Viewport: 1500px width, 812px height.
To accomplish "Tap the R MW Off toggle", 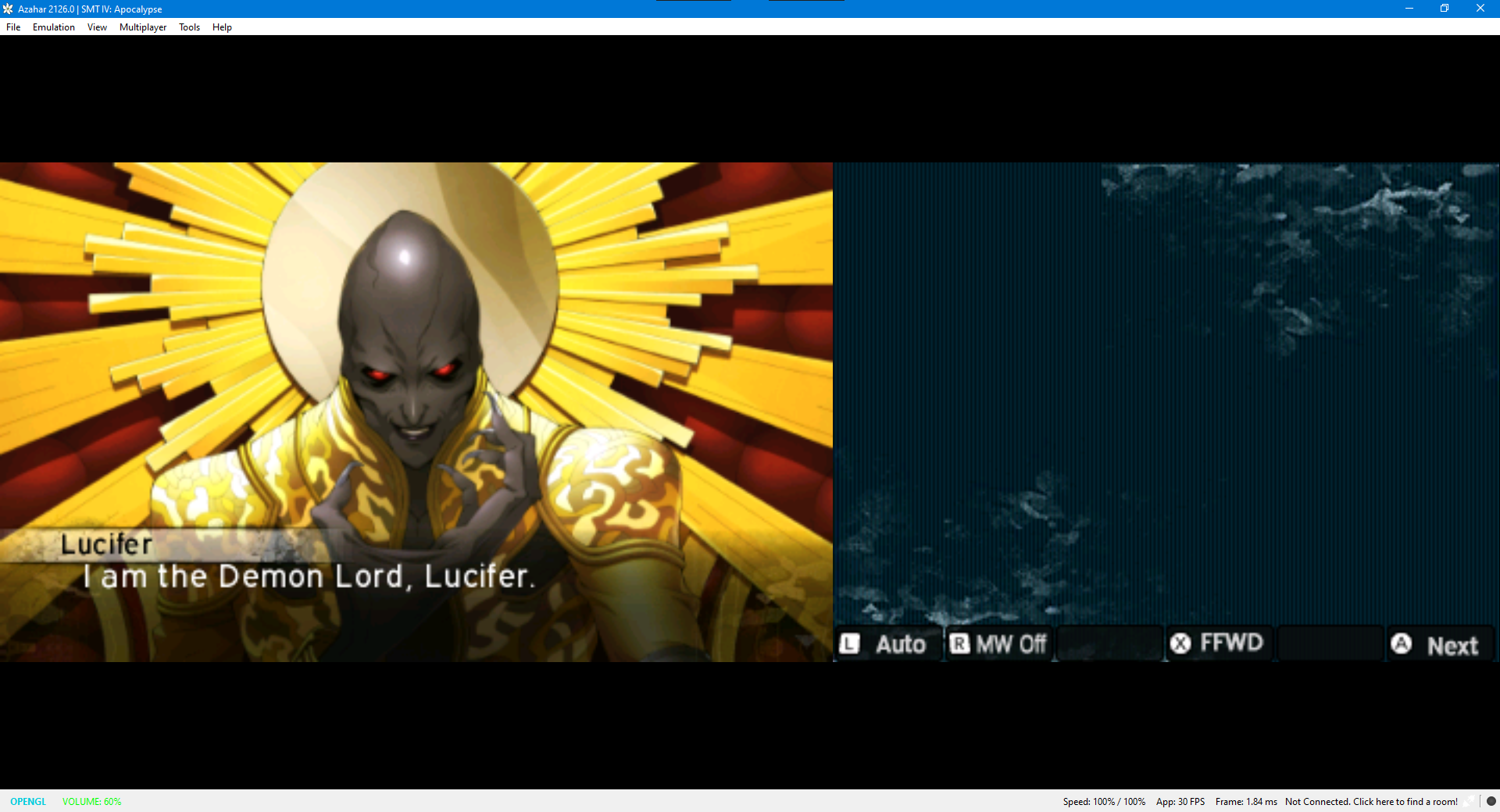I will [x=998, y=644].
